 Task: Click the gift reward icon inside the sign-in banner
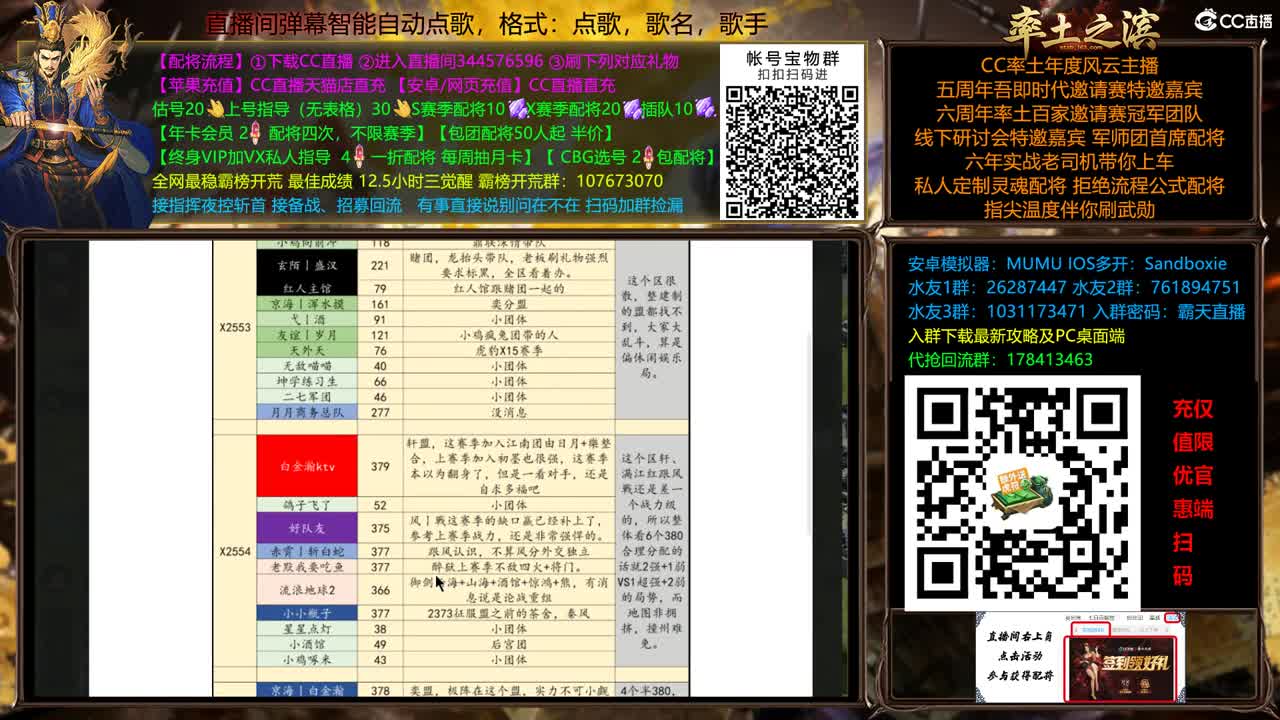point(1145,684)
